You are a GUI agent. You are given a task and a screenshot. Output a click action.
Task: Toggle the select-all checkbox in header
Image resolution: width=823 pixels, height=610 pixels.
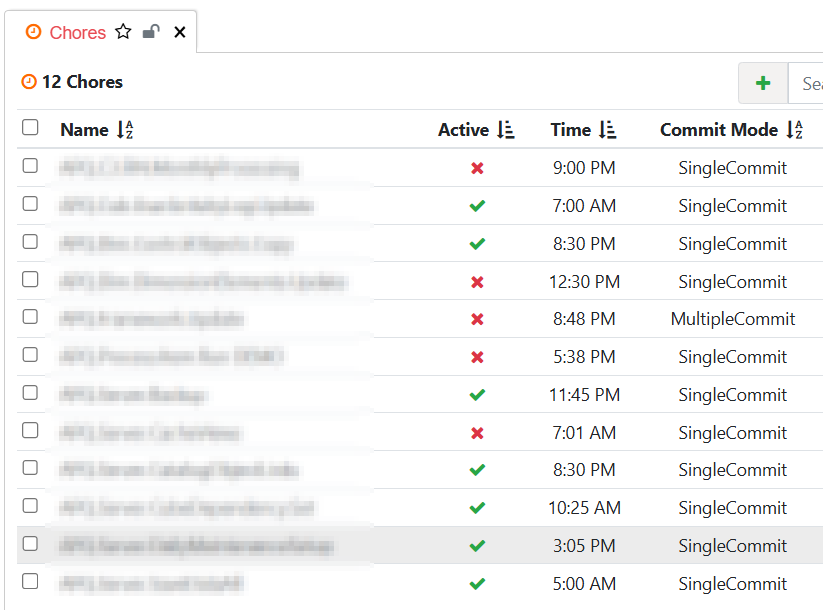(x=30, y=127)
